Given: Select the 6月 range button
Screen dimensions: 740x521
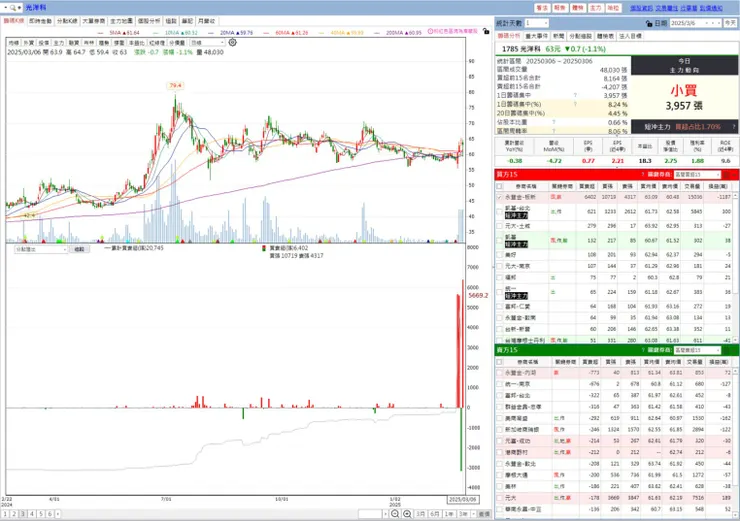Looking at the screenshot, I should click(435, 514).
